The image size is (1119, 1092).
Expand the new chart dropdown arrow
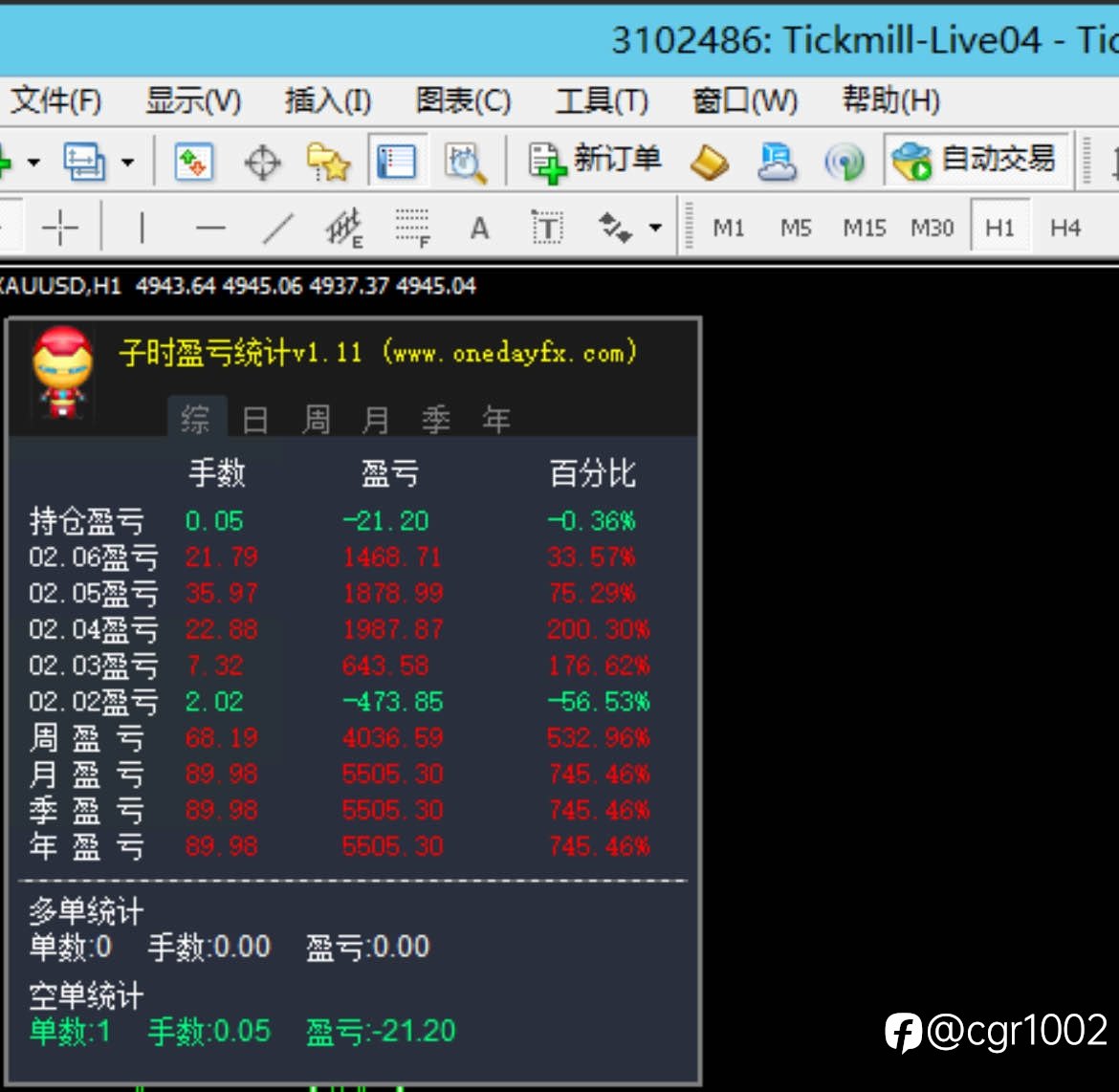pos(33,163)
